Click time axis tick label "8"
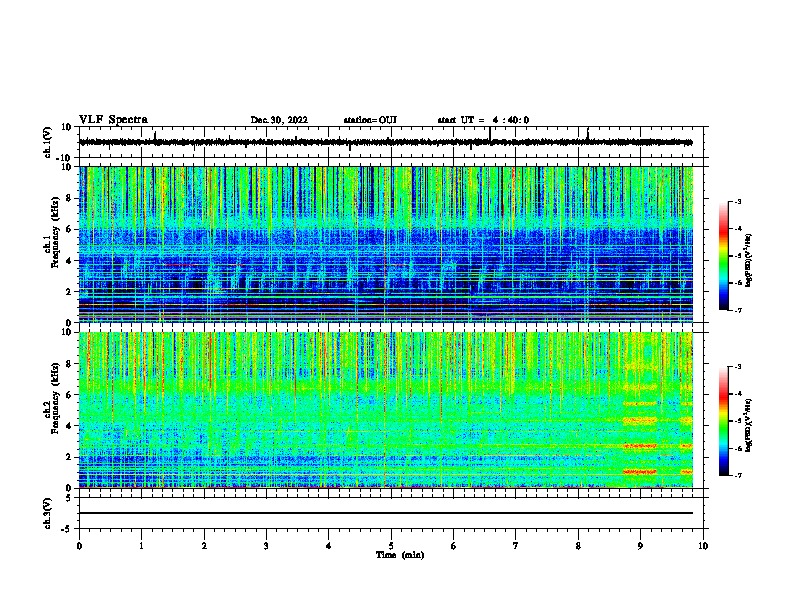Image resolution: width=792 pixels, height=612 pixels. point(578,546)
